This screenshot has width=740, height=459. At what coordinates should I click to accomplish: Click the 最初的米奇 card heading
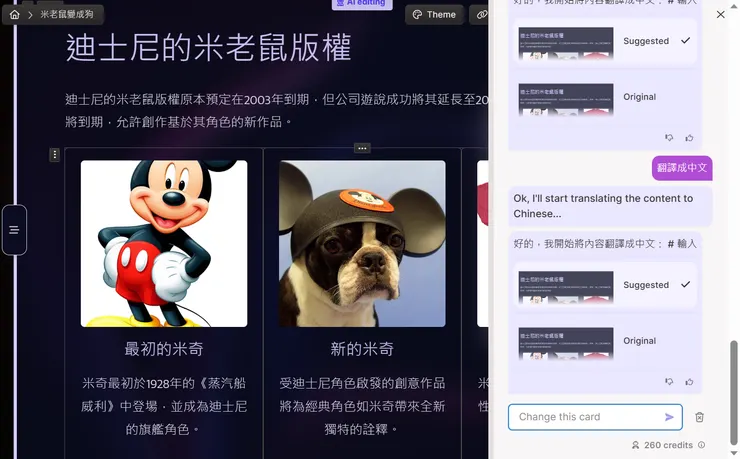coord(164,349)
